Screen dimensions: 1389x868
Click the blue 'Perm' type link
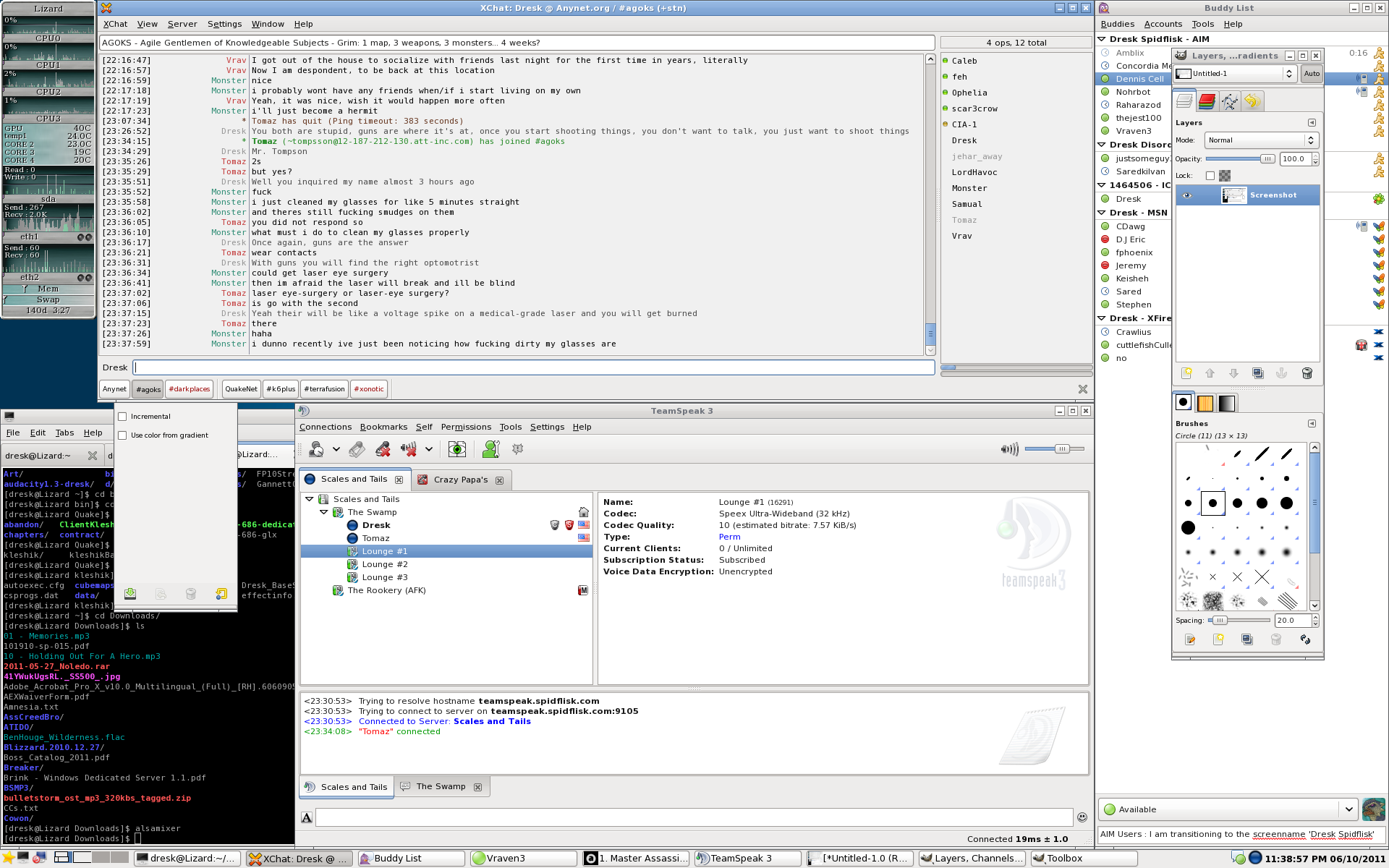click(x=729, y=537)
